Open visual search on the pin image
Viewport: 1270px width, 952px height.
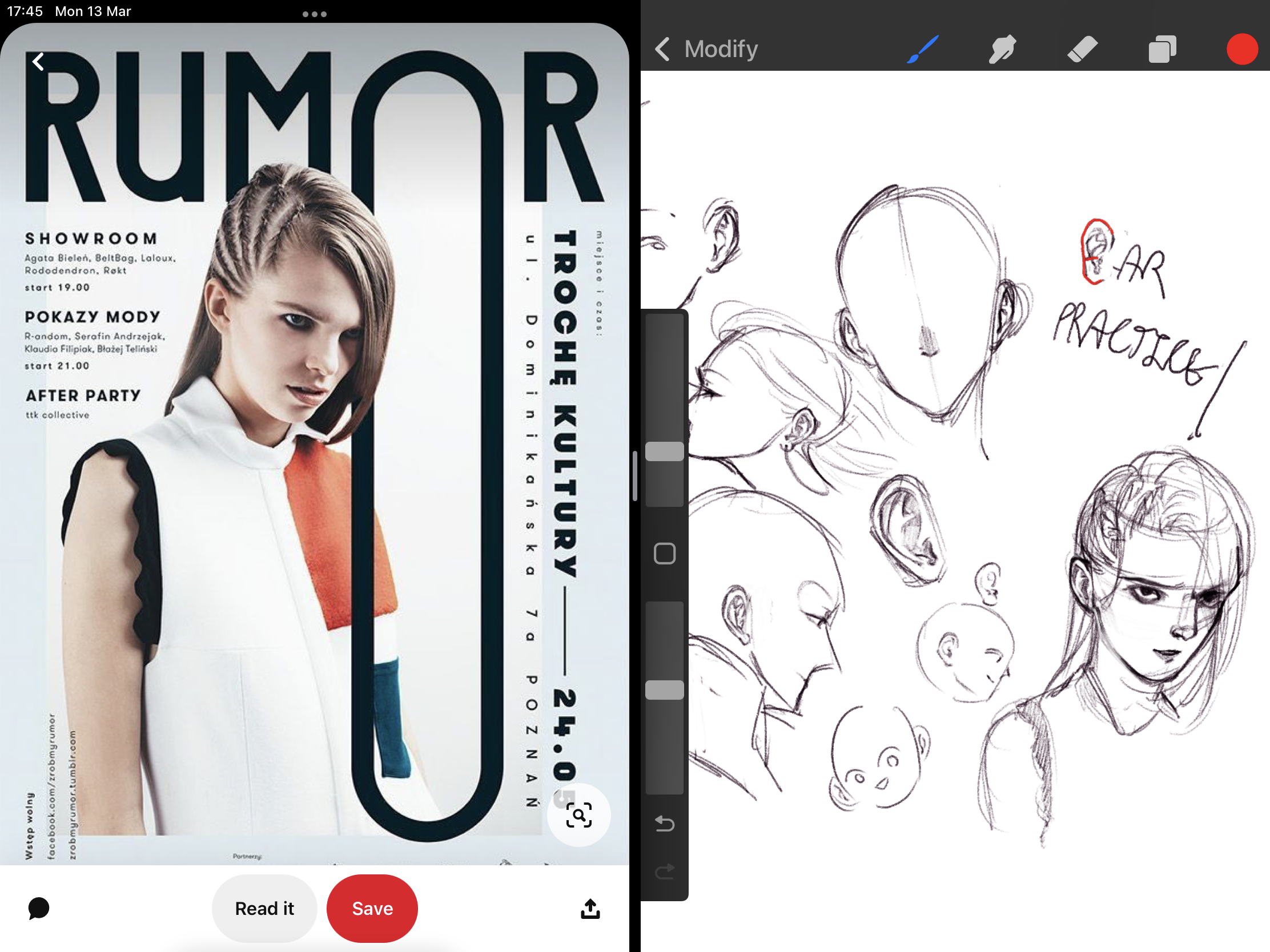coord(578,815)
